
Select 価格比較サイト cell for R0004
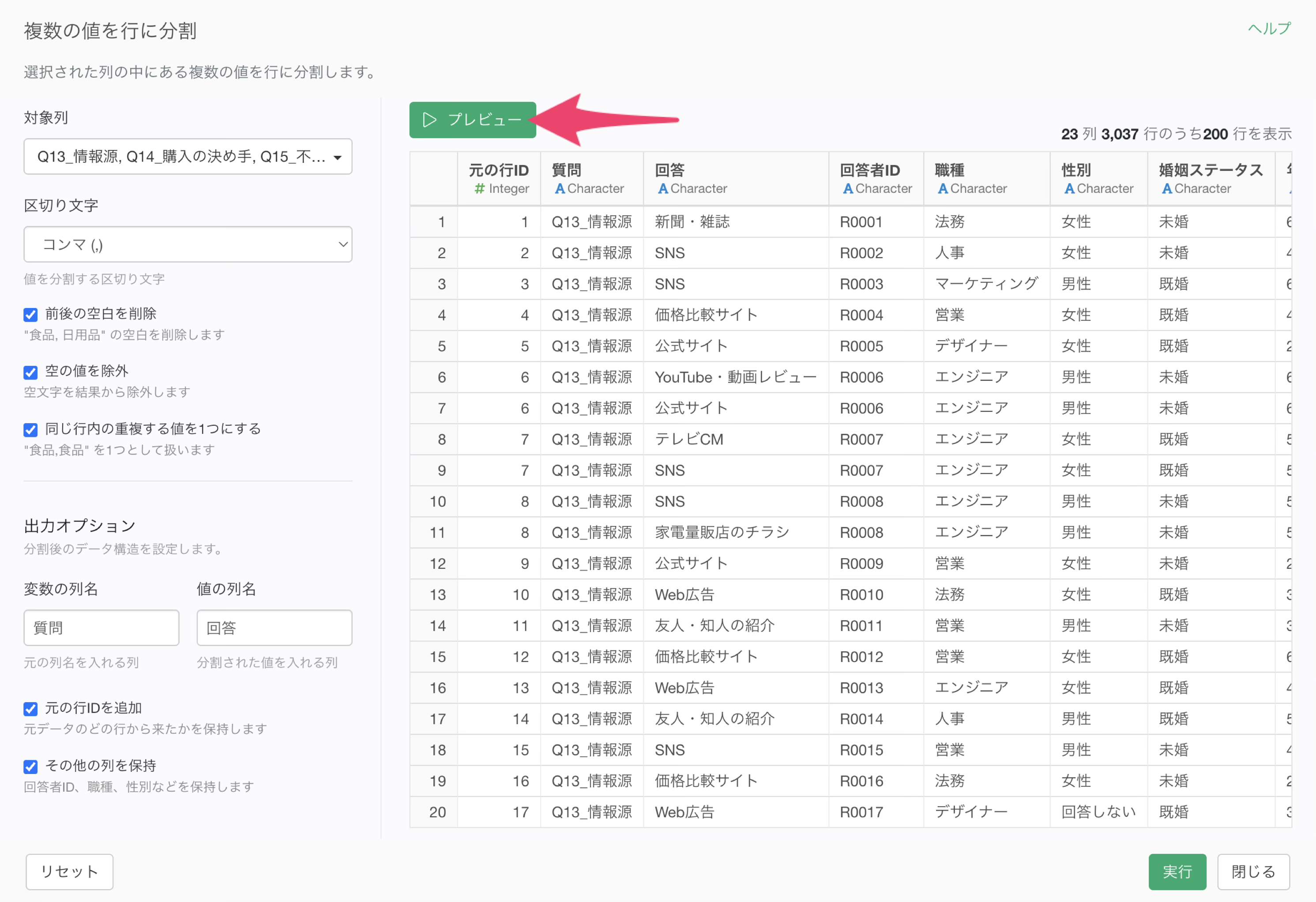(736, 315)
